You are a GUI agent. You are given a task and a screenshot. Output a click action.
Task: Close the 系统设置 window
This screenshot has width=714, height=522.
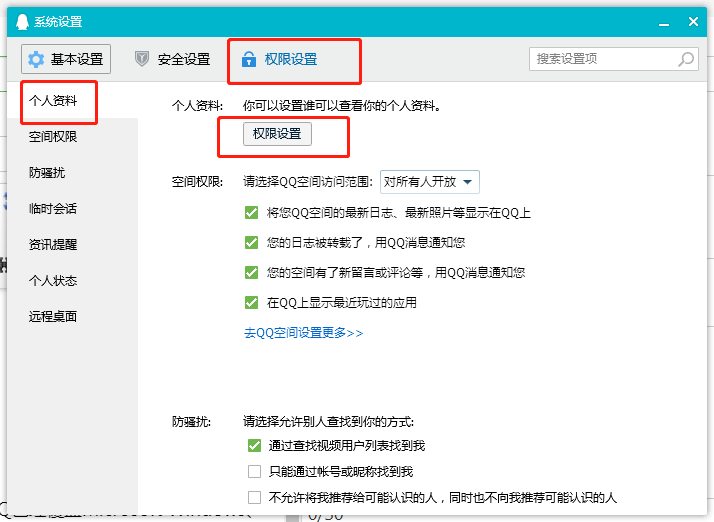click(x=693, y=21)
